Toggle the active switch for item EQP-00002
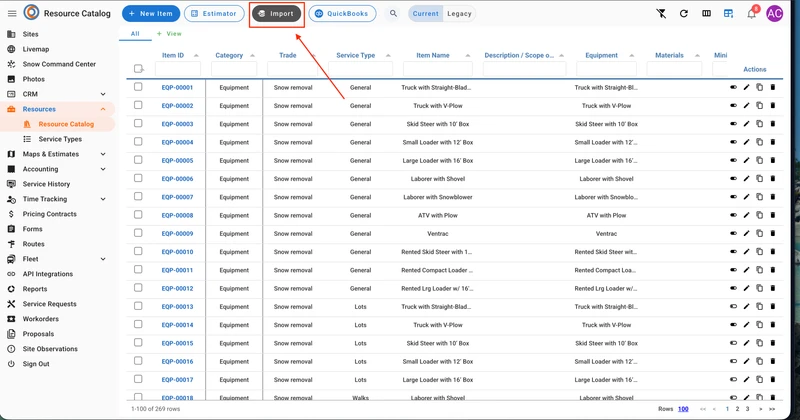This screenshot has width=800, height=420. [x=733, y=106]
